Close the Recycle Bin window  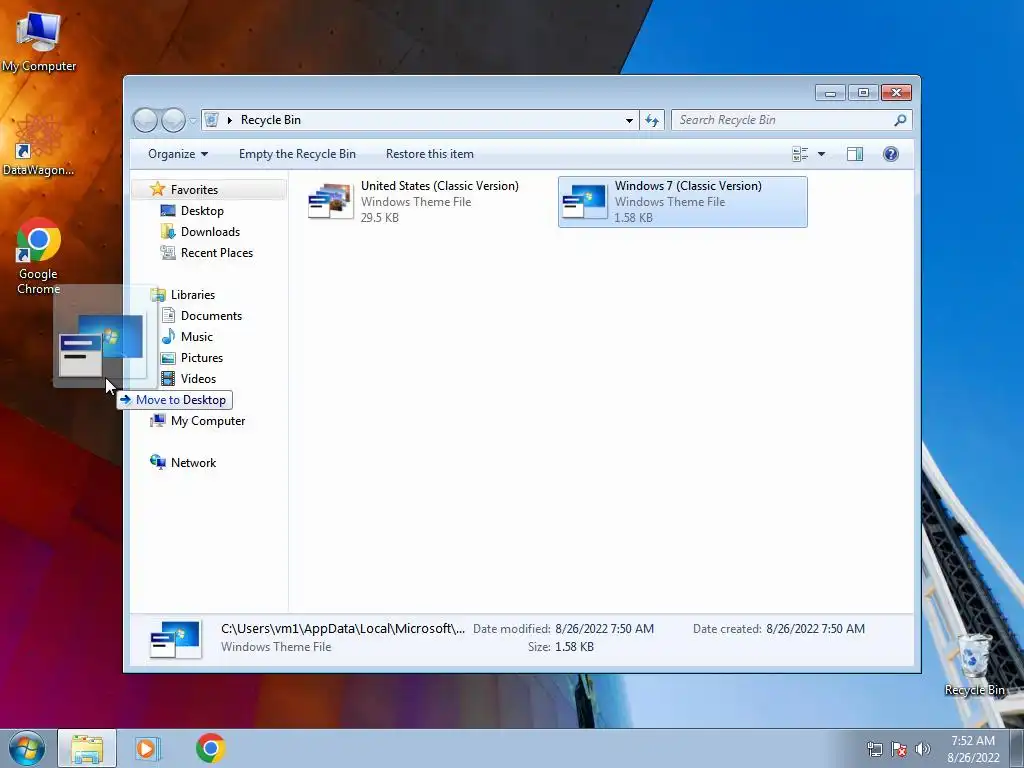pyautogui.click(x=896, y=93)
